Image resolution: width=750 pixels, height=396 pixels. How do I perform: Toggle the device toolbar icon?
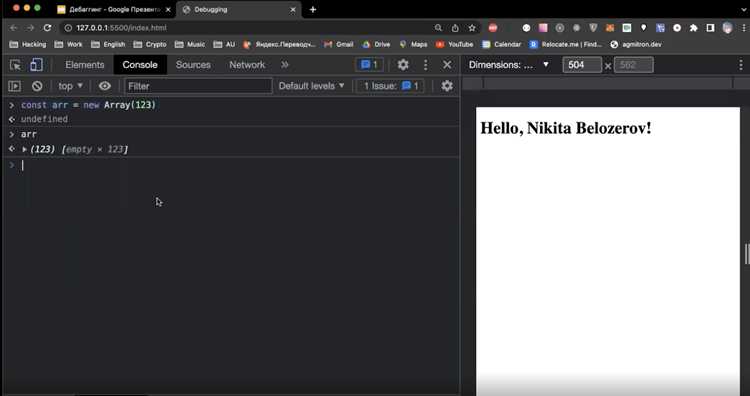click(x=36, y=65)
